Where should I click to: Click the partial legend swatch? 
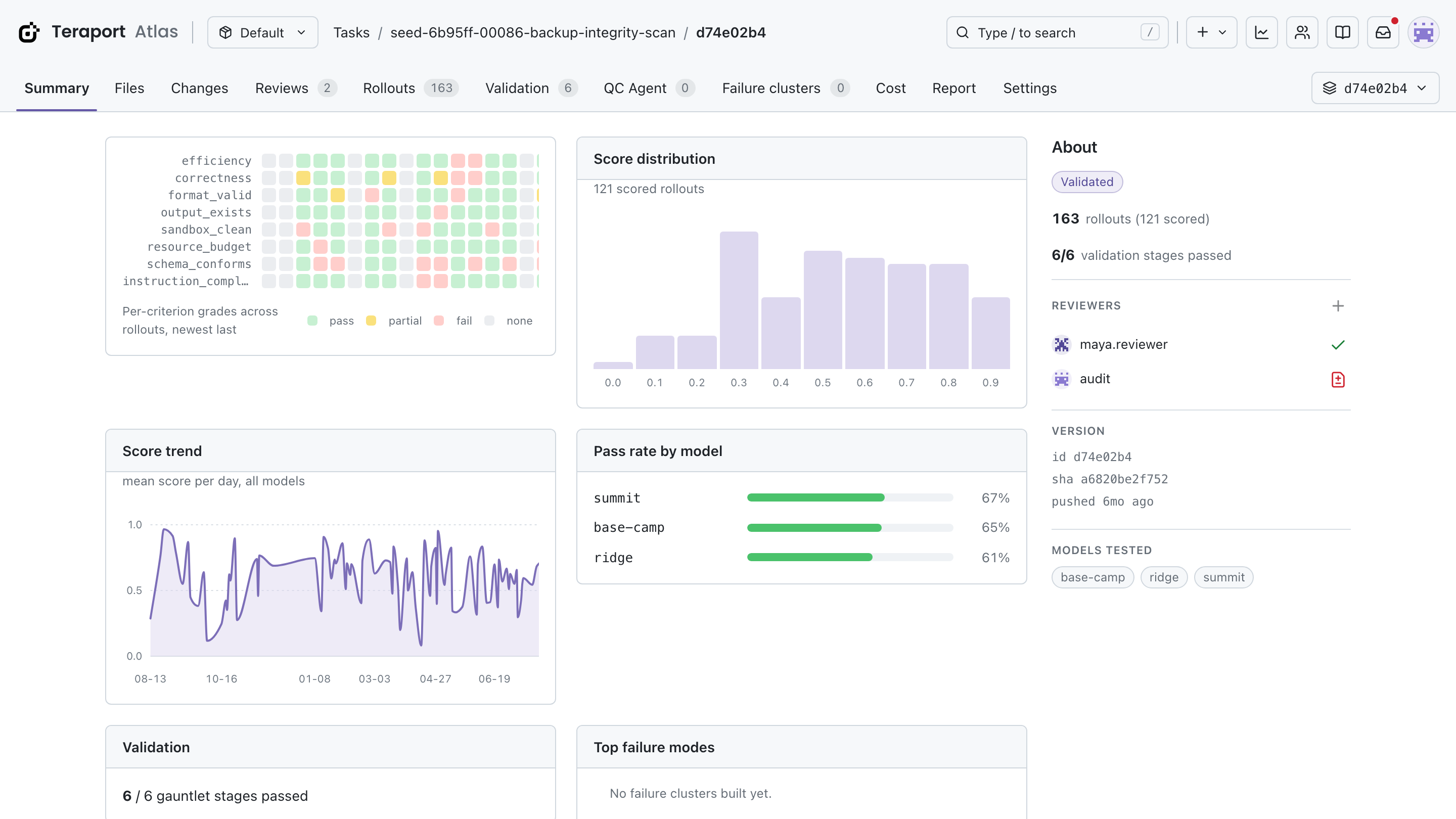coord(371,321)
